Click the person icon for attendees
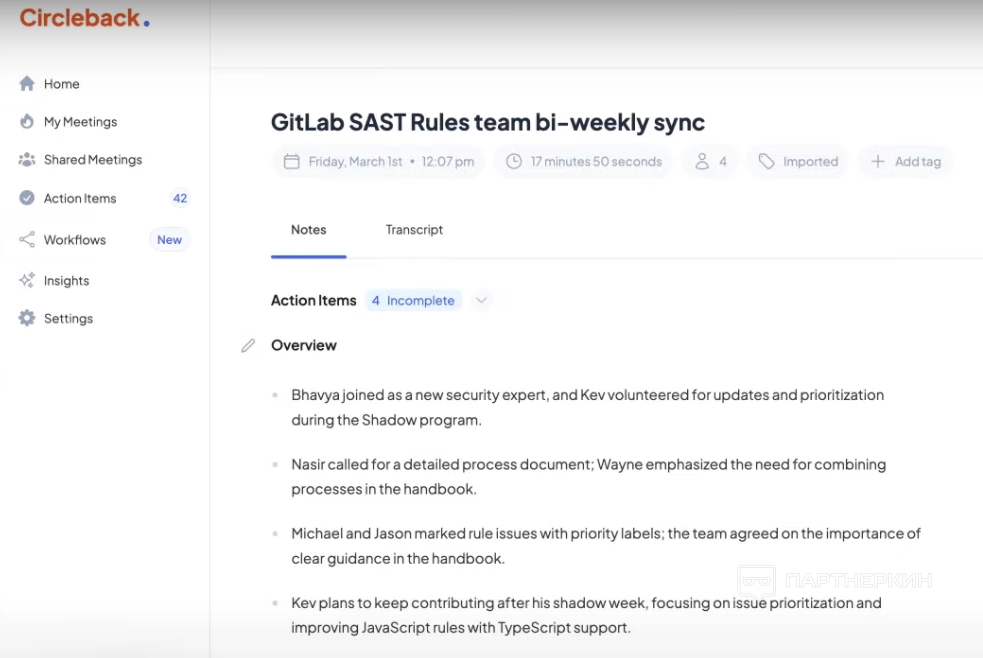The width and height of the screenshot is (983, 658). (702, 162)
